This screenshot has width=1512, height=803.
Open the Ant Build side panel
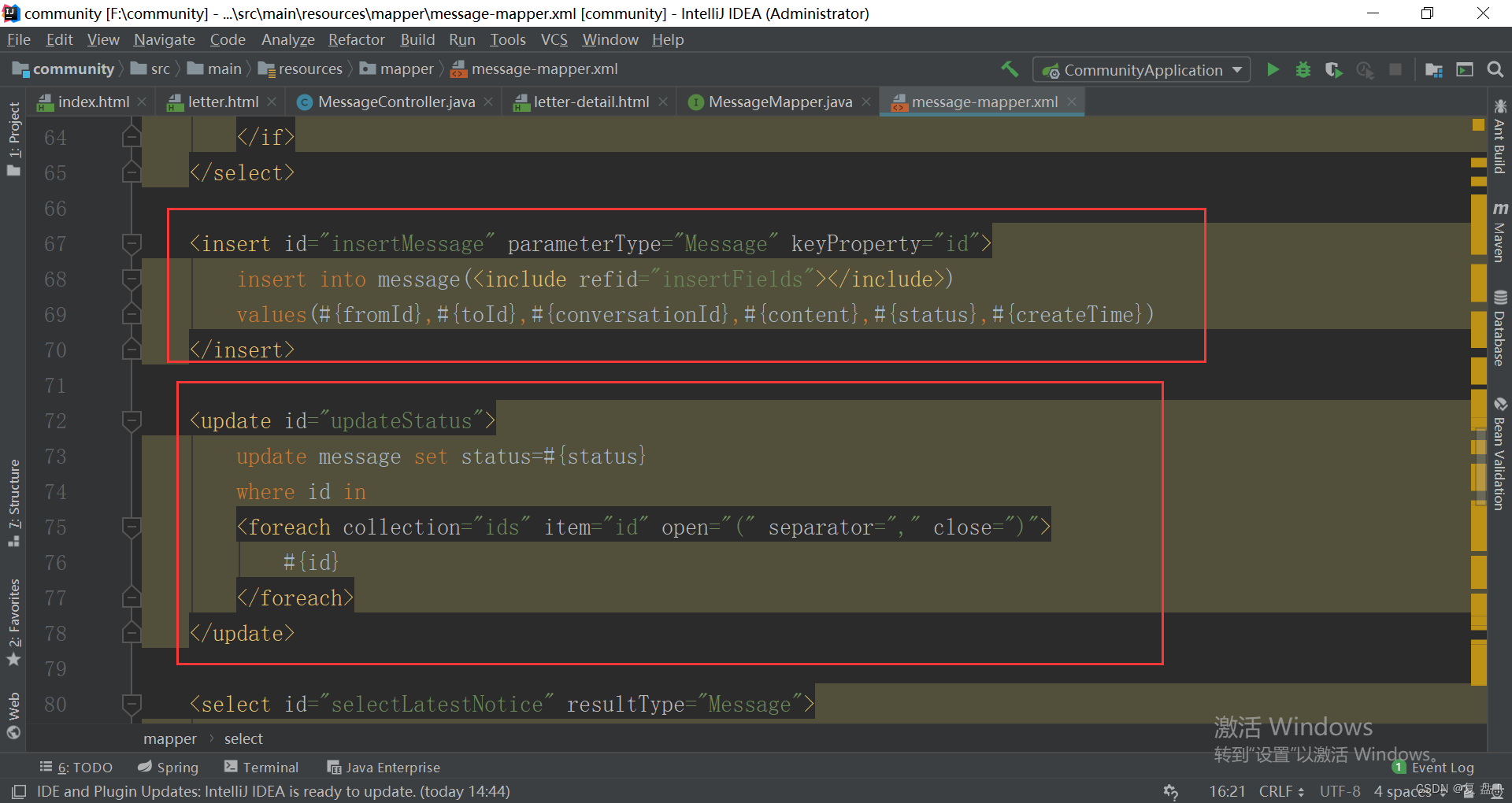[x=1499, y=136]
